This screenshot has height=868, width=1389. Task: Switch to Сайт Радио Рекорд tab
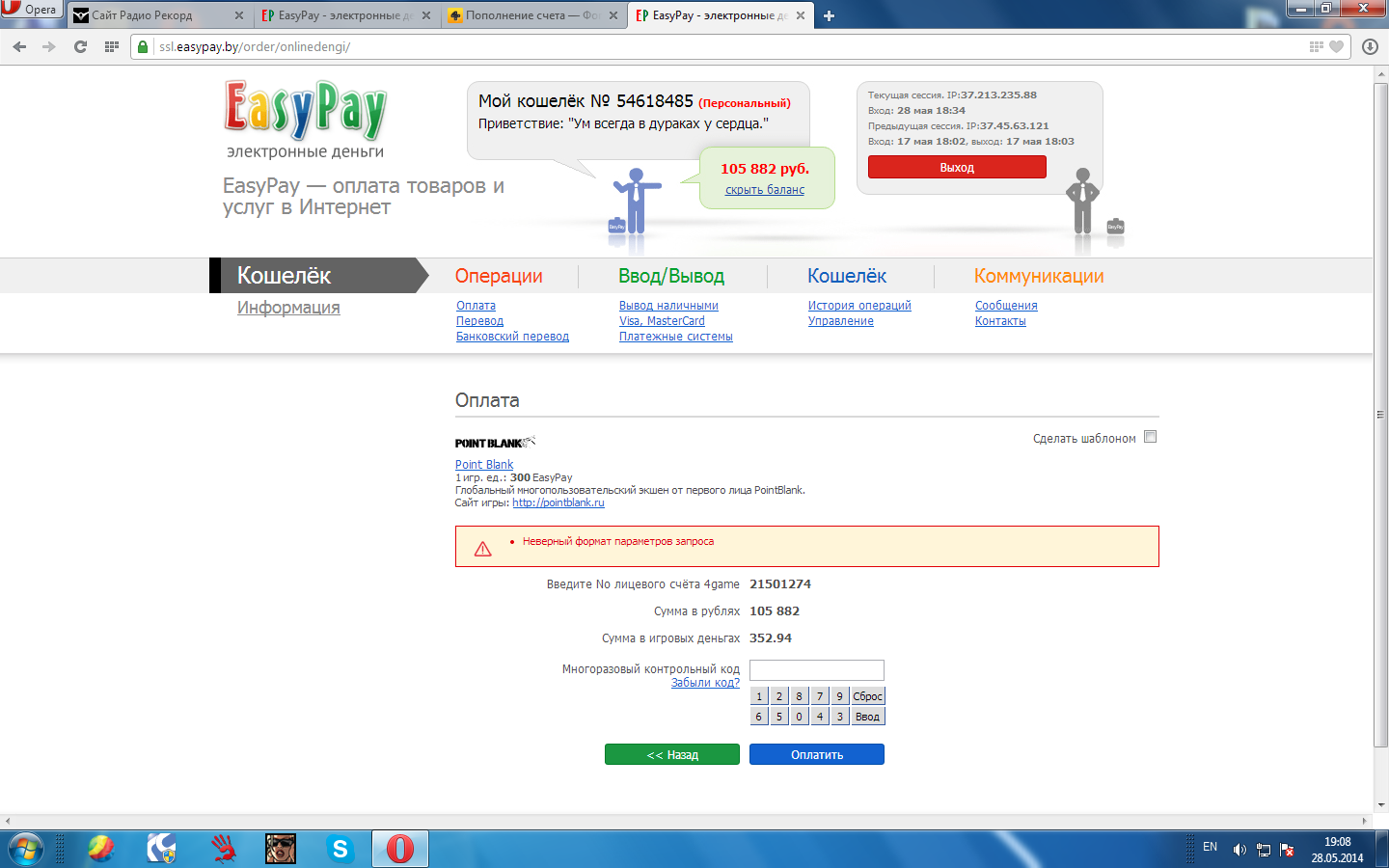click(159, 15)
